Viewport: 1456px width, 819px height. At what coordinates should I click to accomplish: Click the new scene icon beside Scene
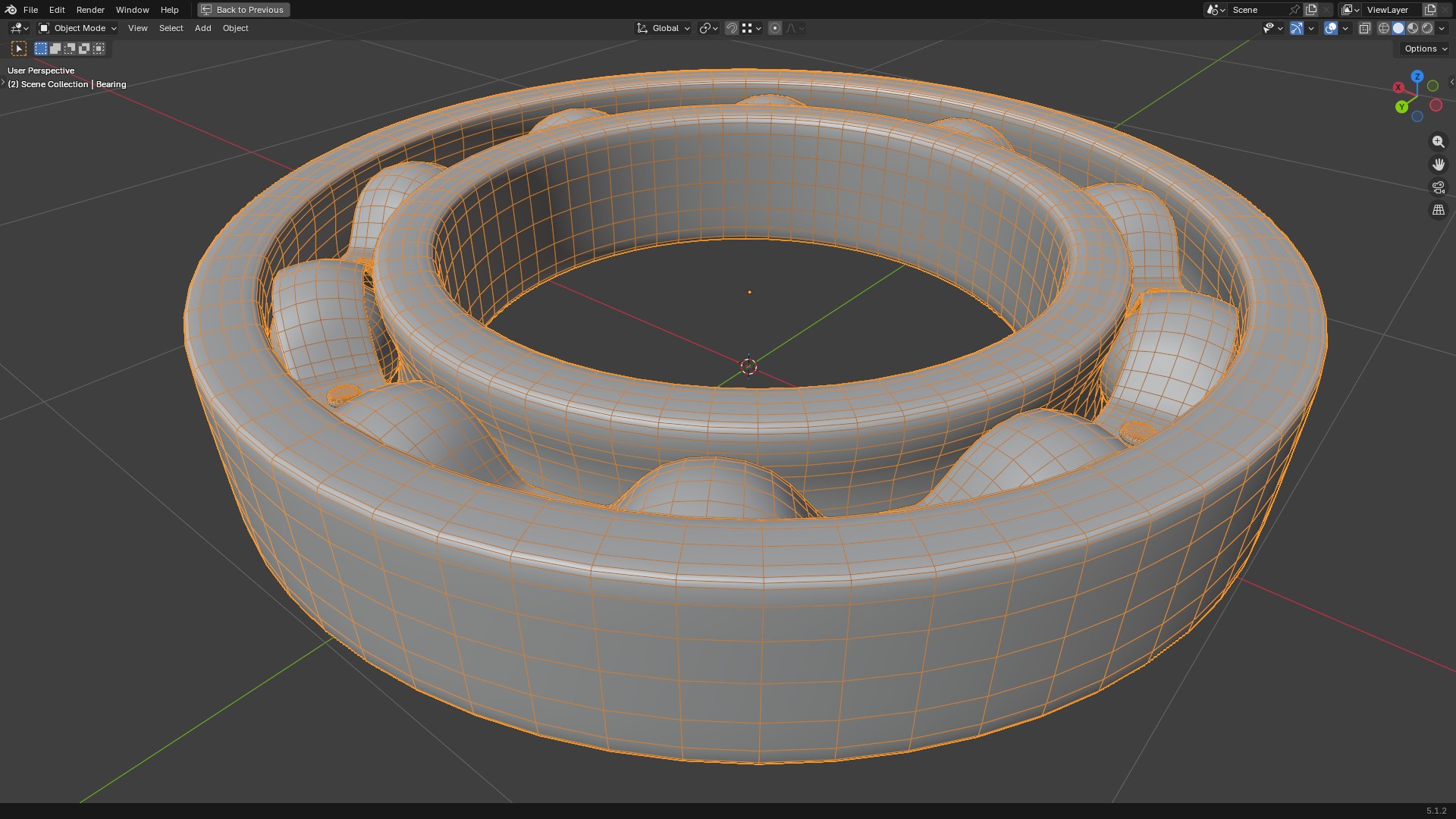[1311, 10]
